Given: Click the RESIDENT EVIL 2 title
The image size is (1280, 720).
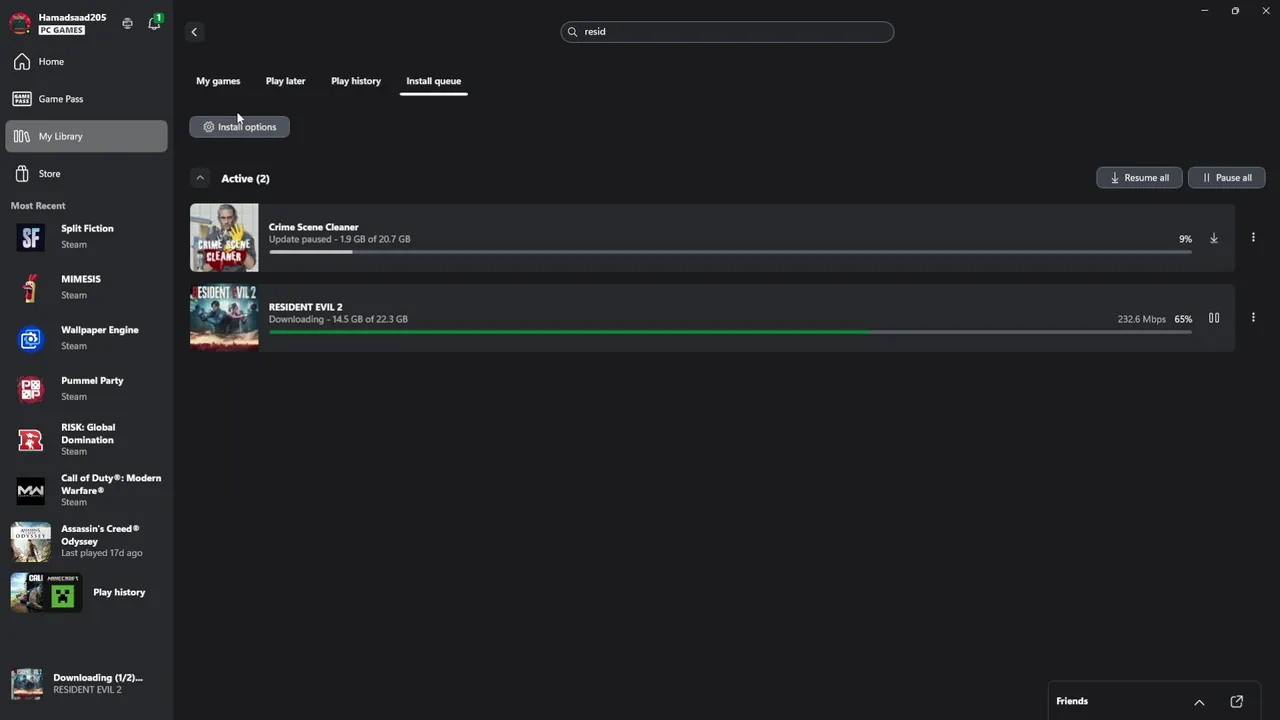Looking at the screenshot, I should click(305, 307).
